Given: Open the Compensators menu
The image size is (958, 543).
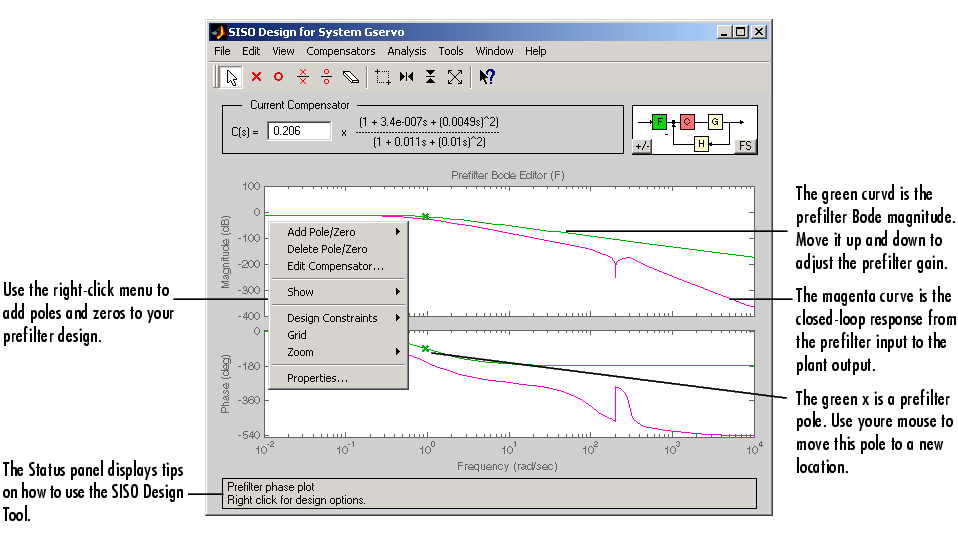Looking at the screenshot, I should click(x=340, y=51).
